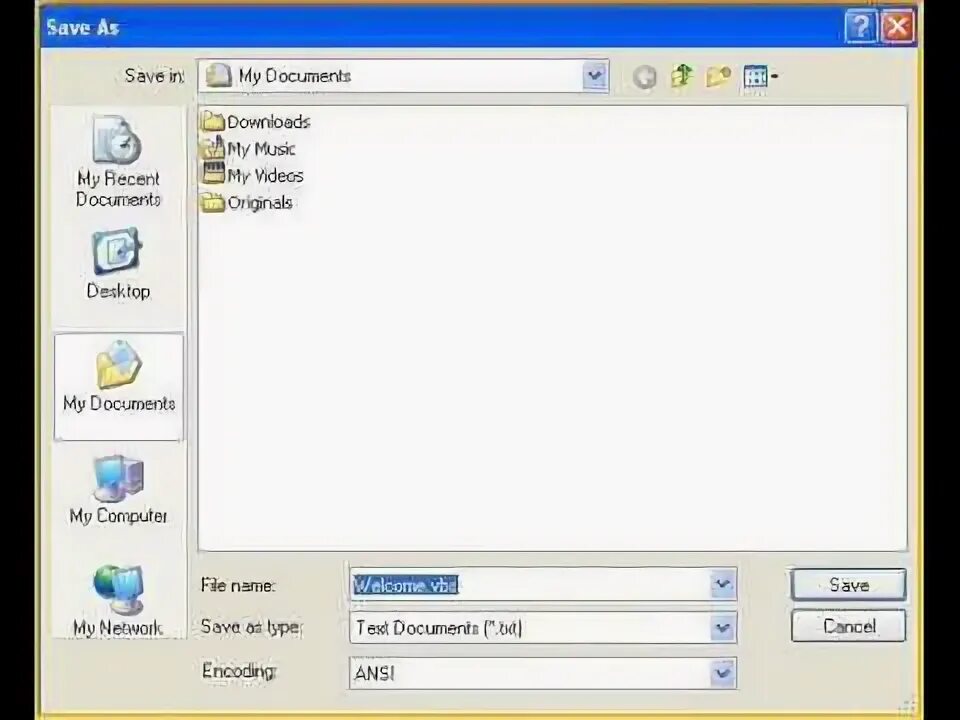960x720 pixels.
Task: Select the Downloads folder icon
Action: point(212,121)
